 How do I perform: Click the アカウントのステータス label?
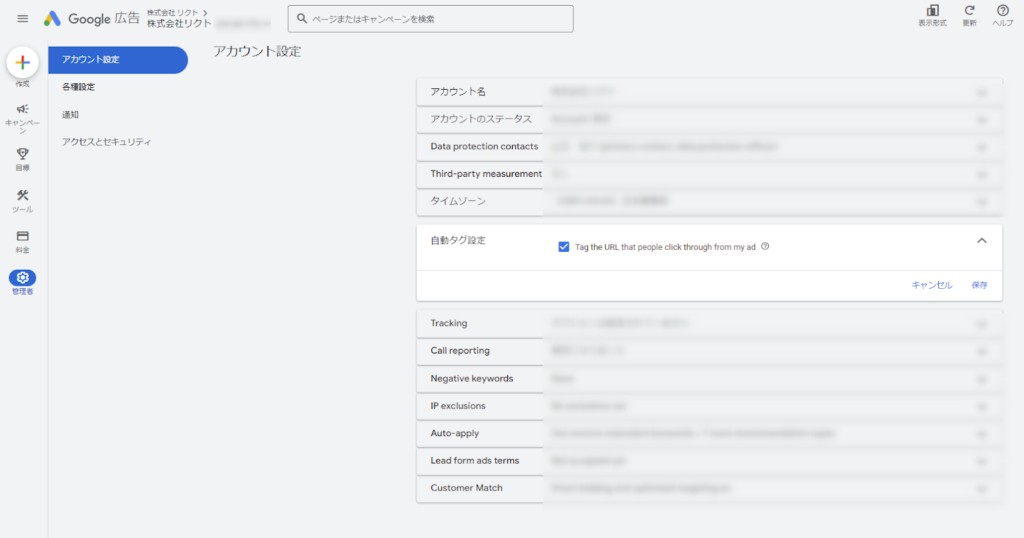click(x=481, y=119)
